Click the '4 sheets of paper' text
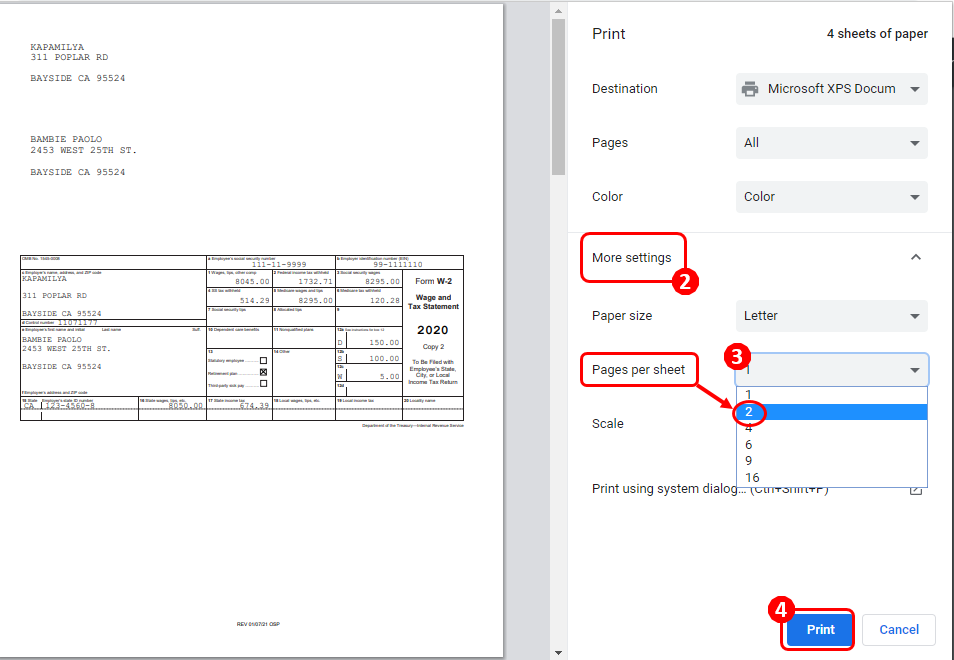This screenshot has height=660, width=954. tap(877, 34)
